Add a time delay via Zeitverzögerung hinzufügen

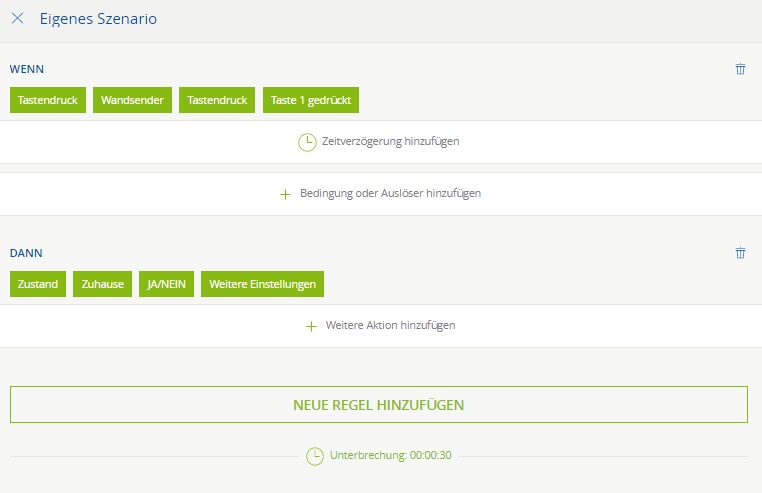pyautogui.click(x=390, y=142)
